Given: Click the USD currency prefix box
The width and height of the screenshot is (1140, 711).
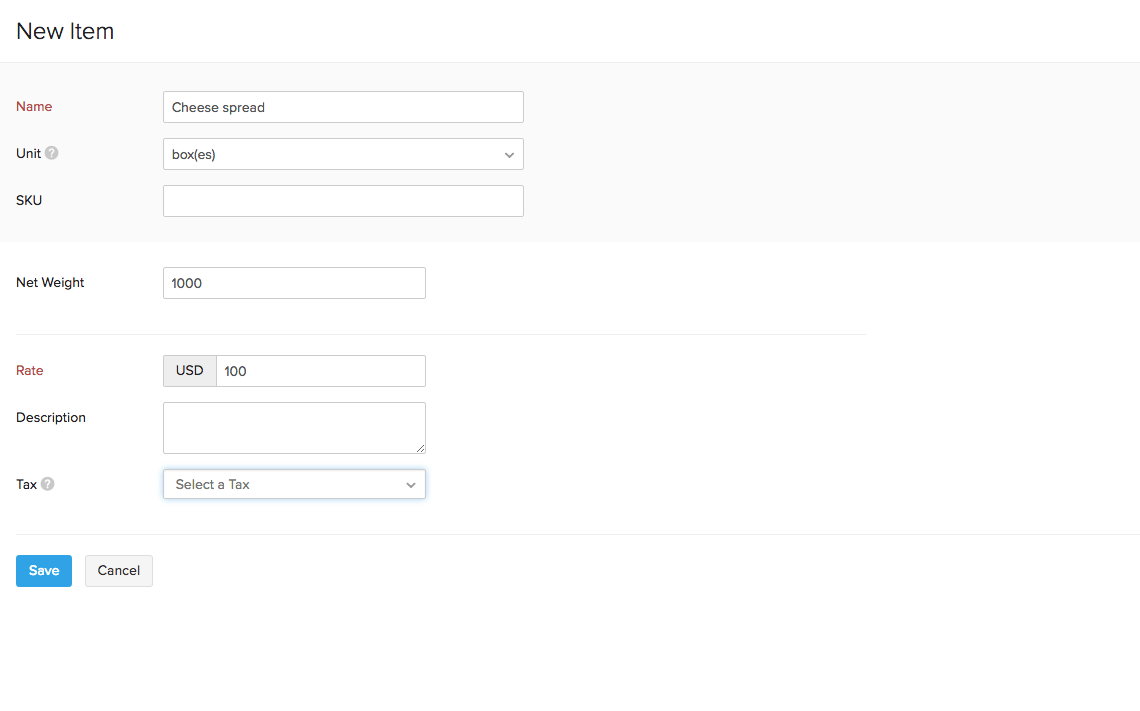Looking at the screenshot, I should click(x=190, y=371).
